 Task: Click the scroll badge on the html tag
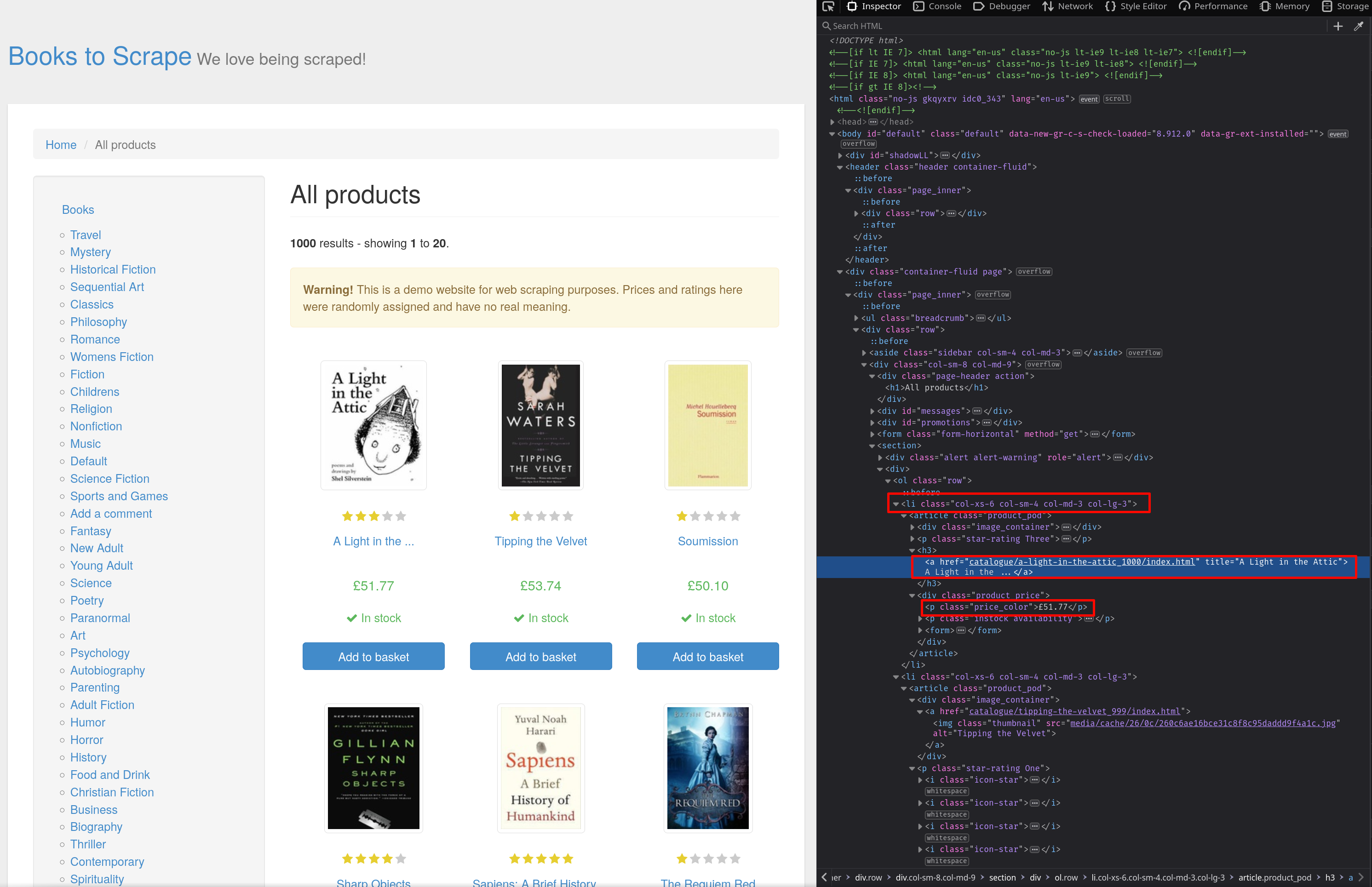click(x=1116, y=98)
